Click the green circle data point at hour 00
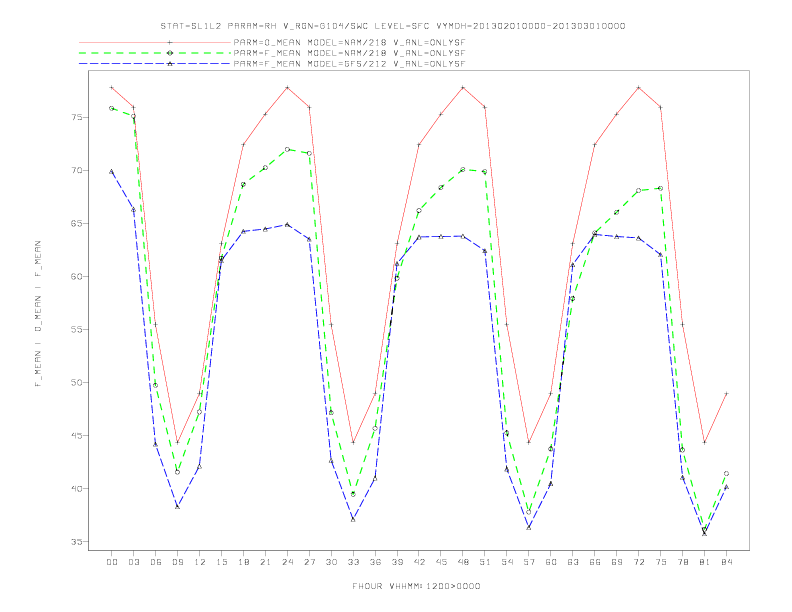This screenshot has height=612, width=792. 112,108
